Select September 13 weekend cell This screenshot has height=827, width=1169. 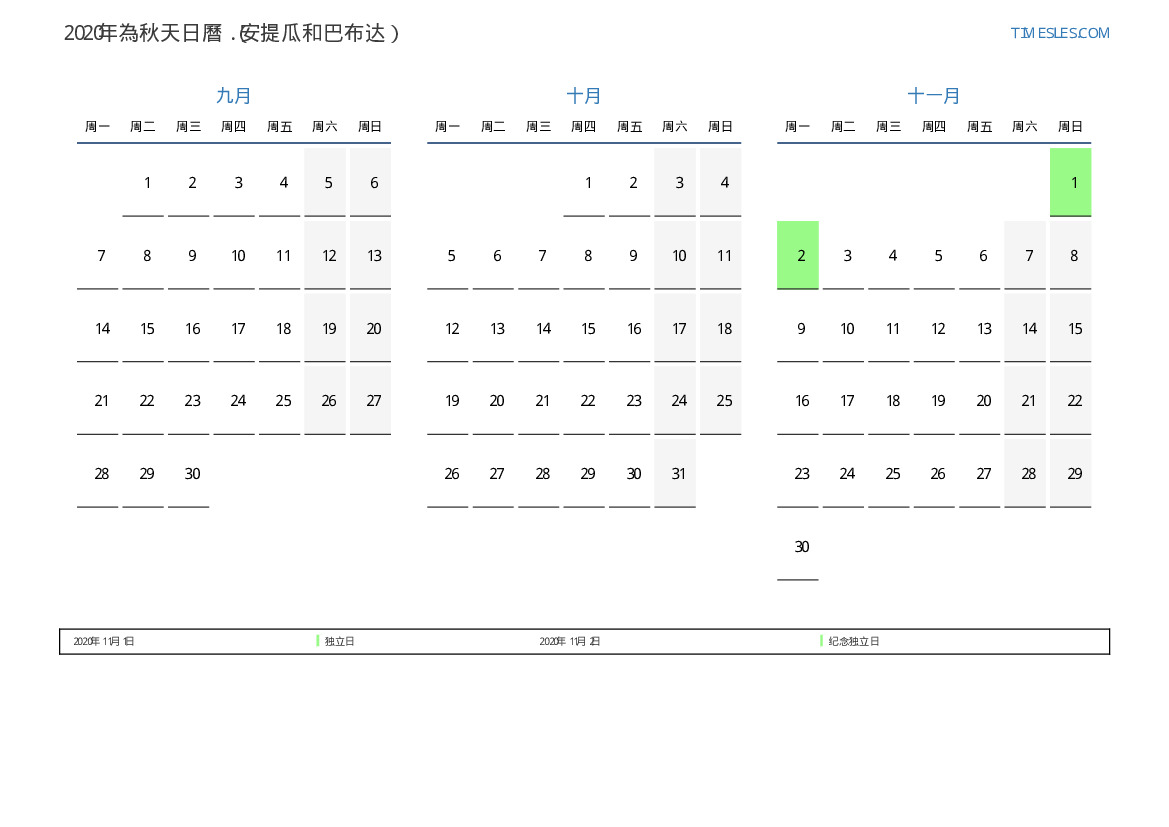pos(374,255)
